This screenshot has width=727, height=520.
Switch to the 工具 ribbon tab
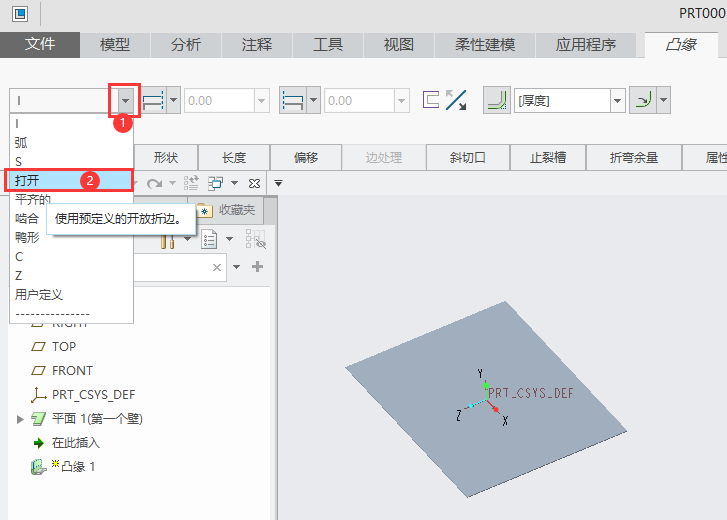point(328,44)
